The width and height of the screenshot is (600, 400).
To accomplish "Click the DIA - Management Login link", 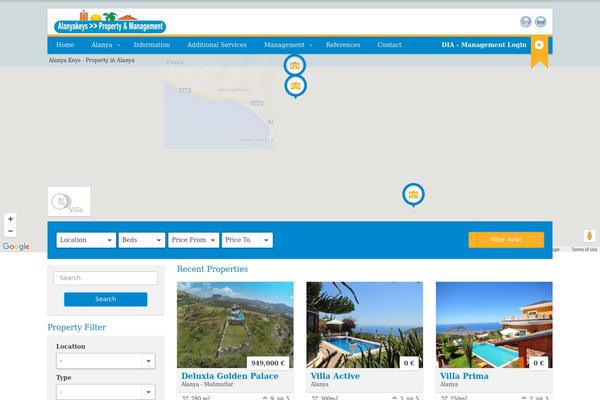I will tap(484, 45).
